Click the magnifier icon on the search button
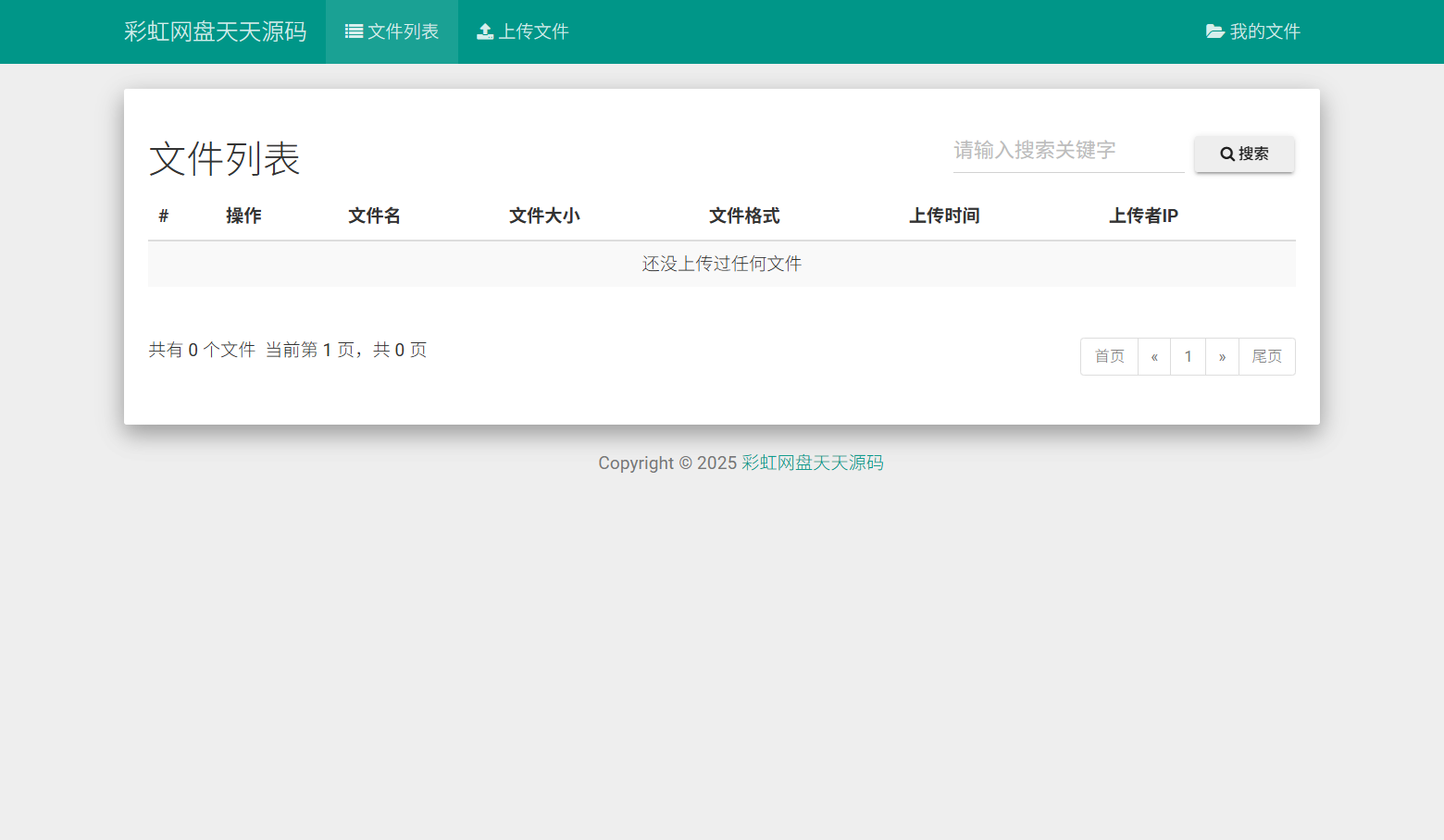 click(x=1228, y=154)
